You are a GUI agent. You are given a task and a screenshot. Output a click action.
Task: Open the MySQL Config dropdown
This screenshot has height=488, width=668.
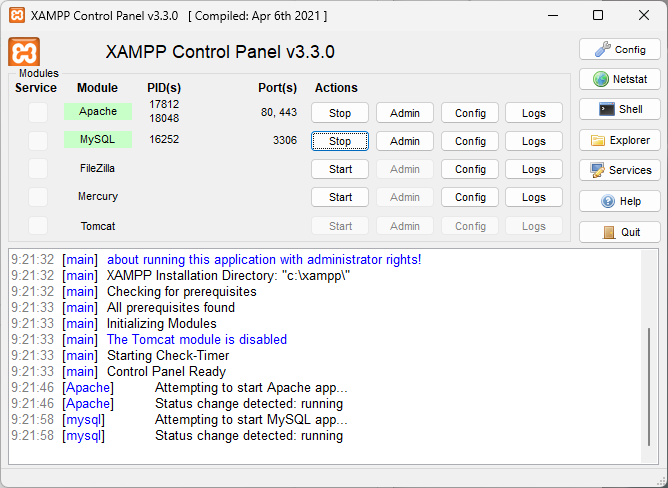[470, 141]
